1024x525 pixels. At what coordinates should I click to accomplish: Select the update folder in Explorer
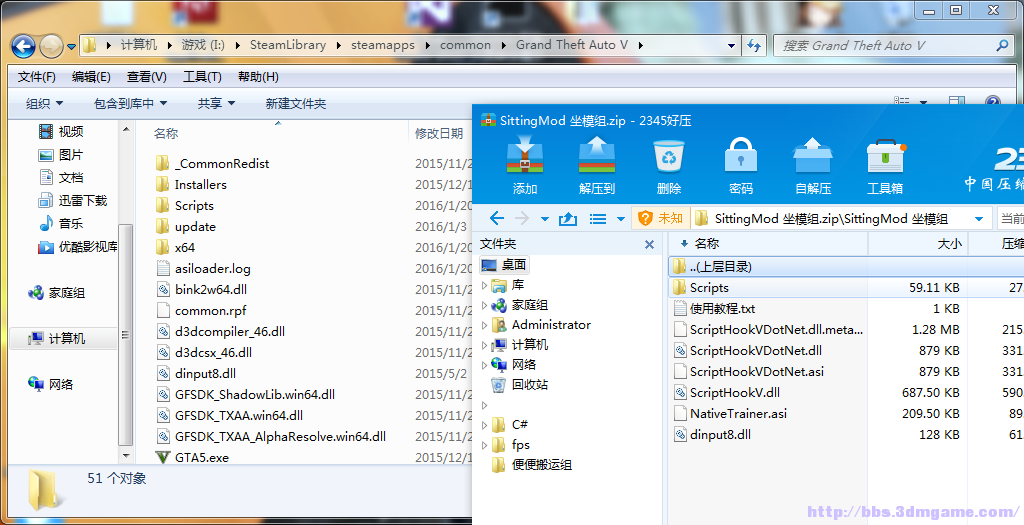(186, 227)
